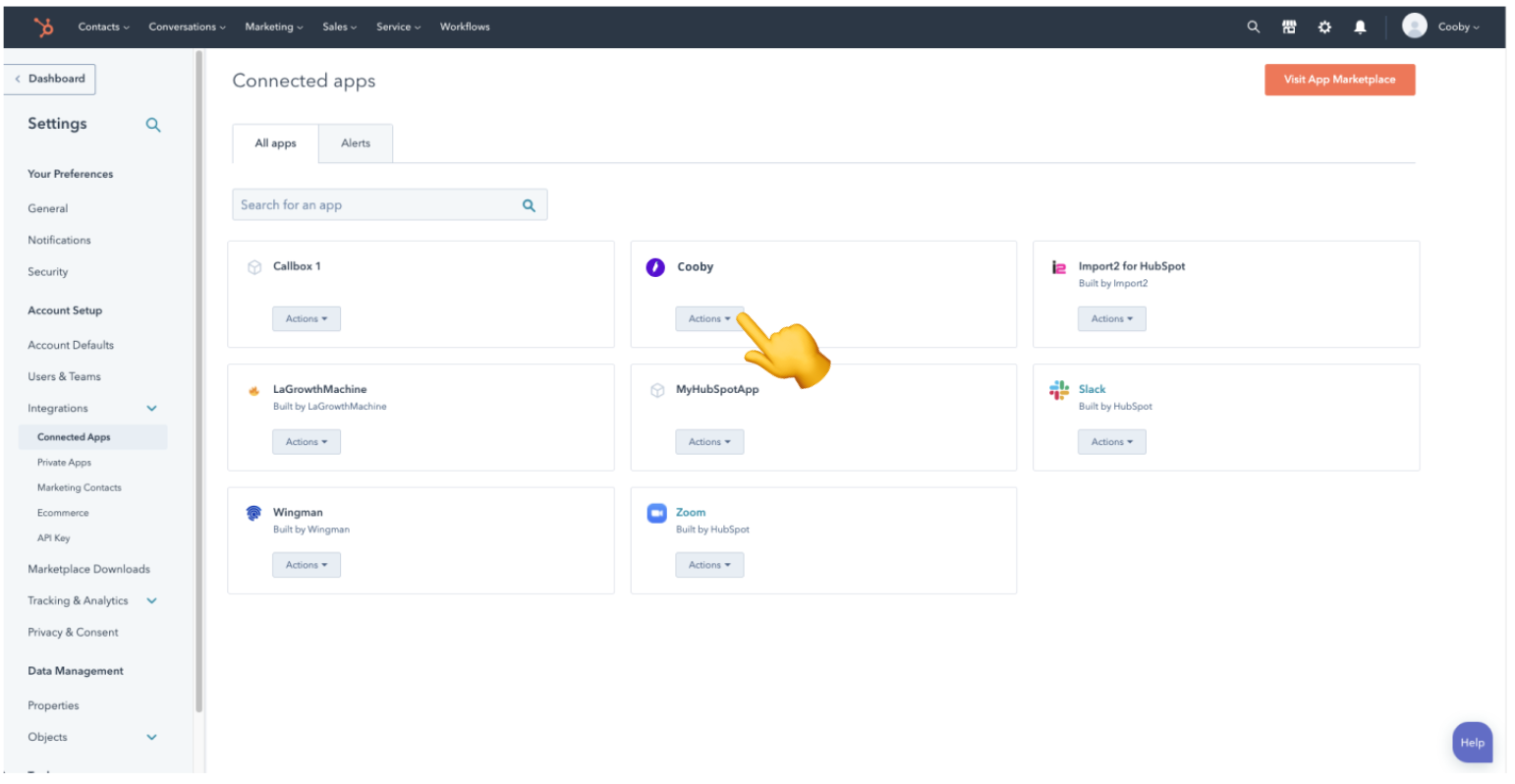Click the Wingman app name
The height and width of the screenshot is (784, 1515).
click(298, 512)
